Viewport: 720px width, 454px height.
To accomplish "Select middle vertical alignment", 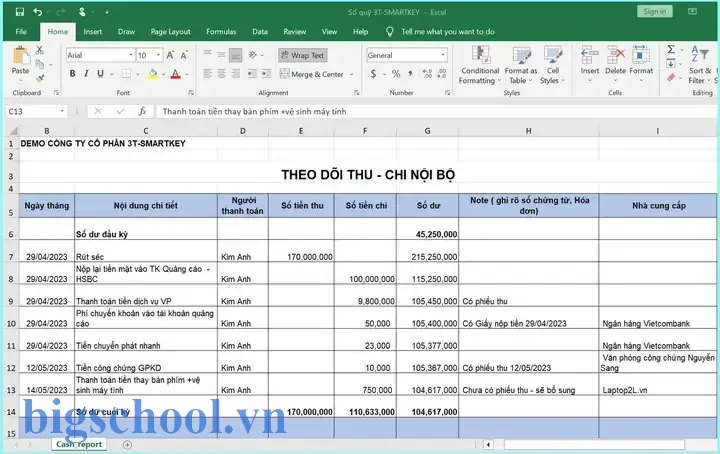I will click(x=221, y=55).
